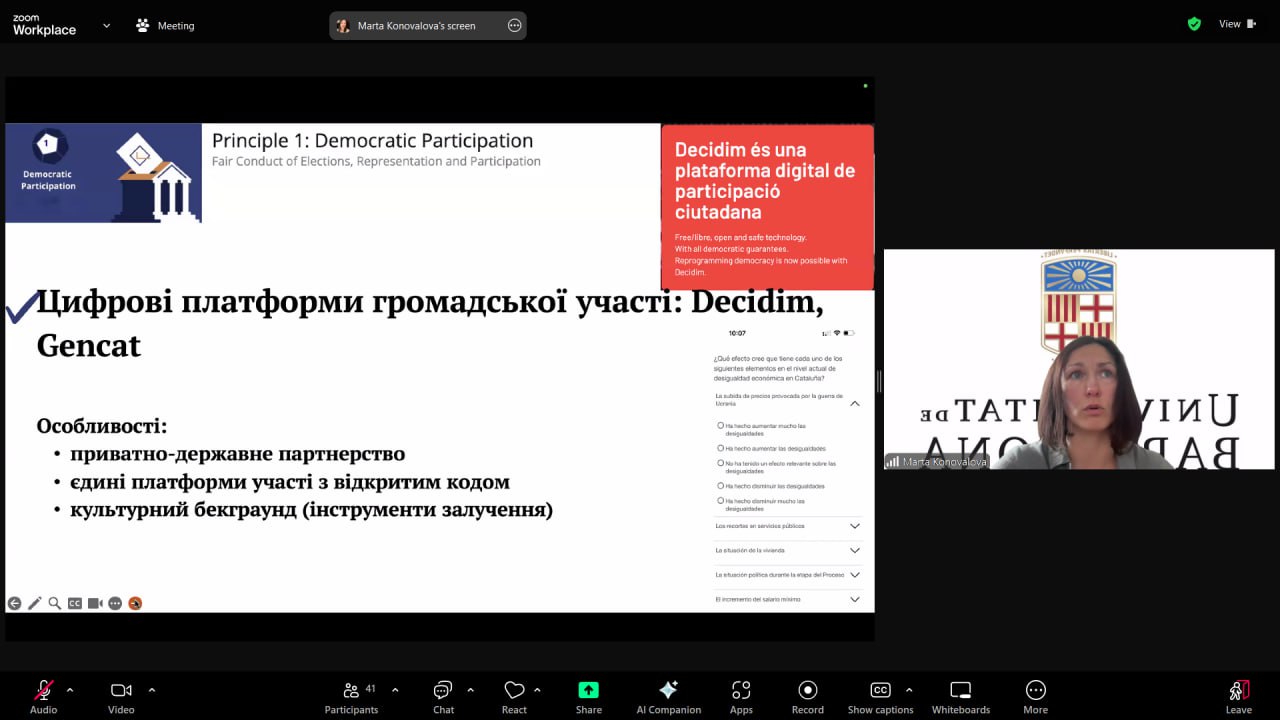This screenshot has width=1280, height=720.
Task: Expand 'La situación política durante la etapa' chevron
Action: pos(855,575)
